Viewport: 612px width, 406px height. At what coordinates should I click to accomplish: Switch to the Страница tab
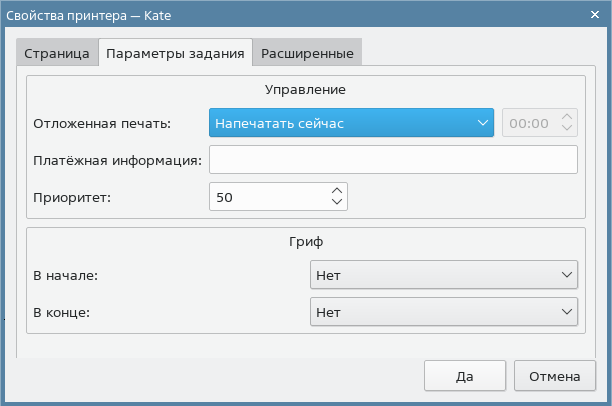(x=57, y=53)
